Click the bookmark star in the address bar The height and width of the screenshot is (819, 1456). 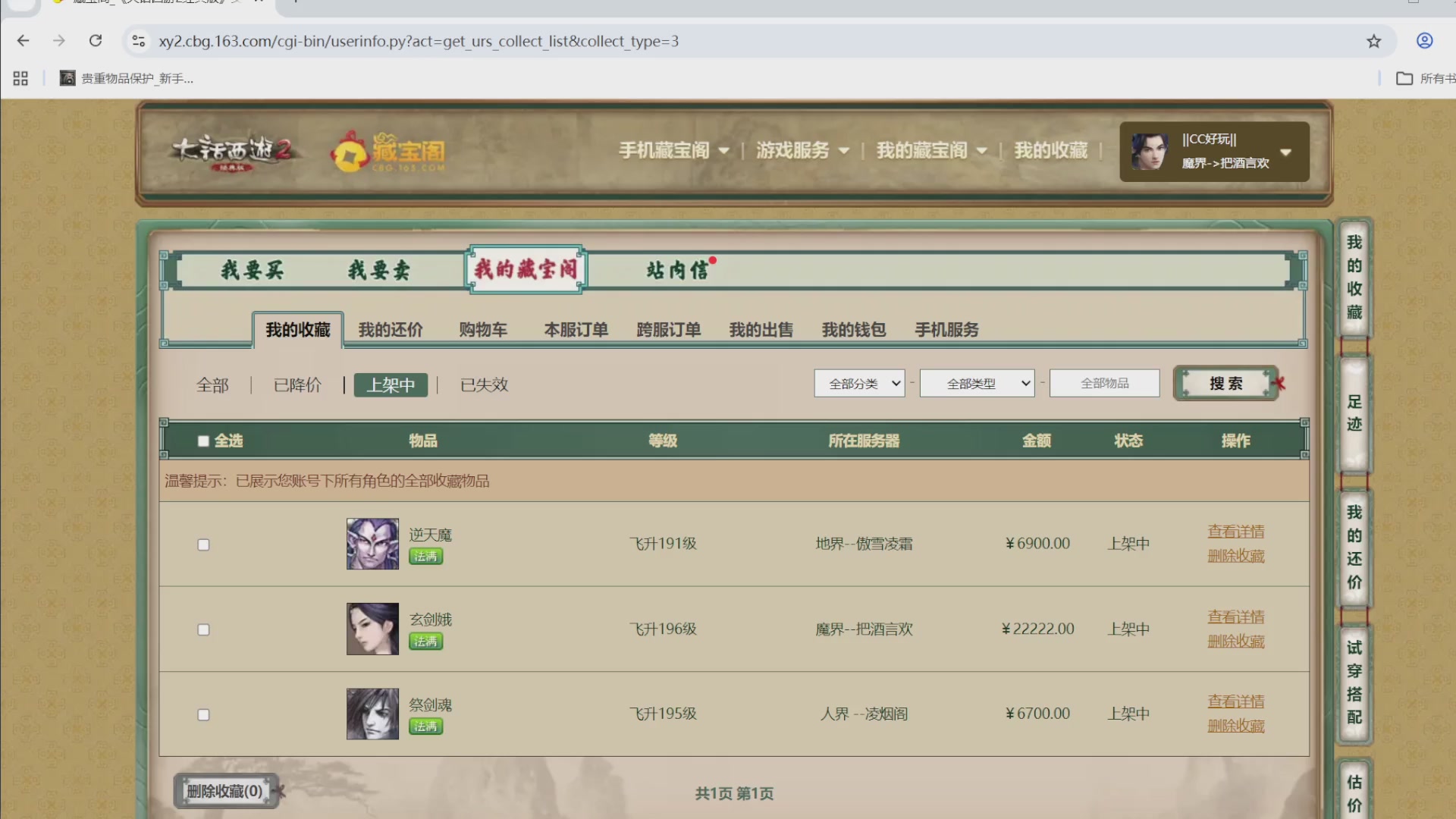(x=1374, y=42)
